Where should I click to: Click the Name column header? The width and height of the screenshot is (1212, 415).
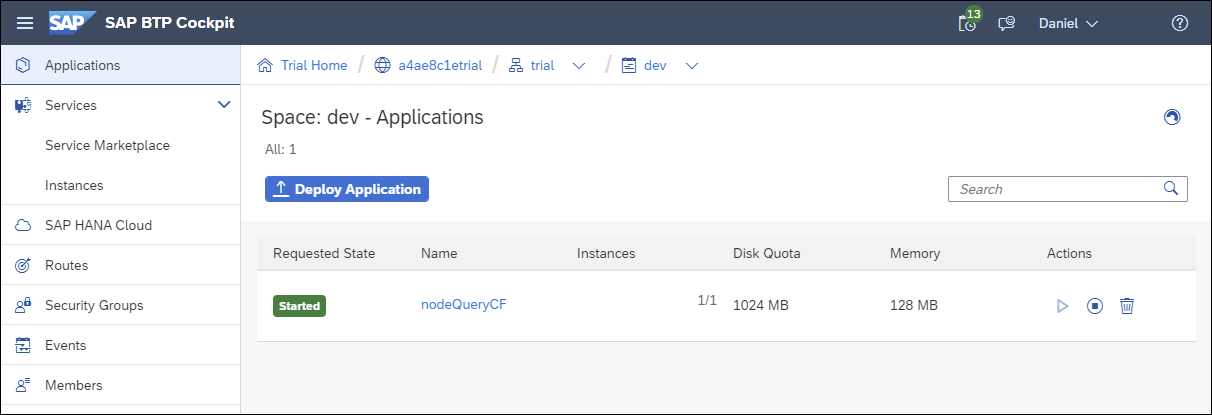coord(439,253)
